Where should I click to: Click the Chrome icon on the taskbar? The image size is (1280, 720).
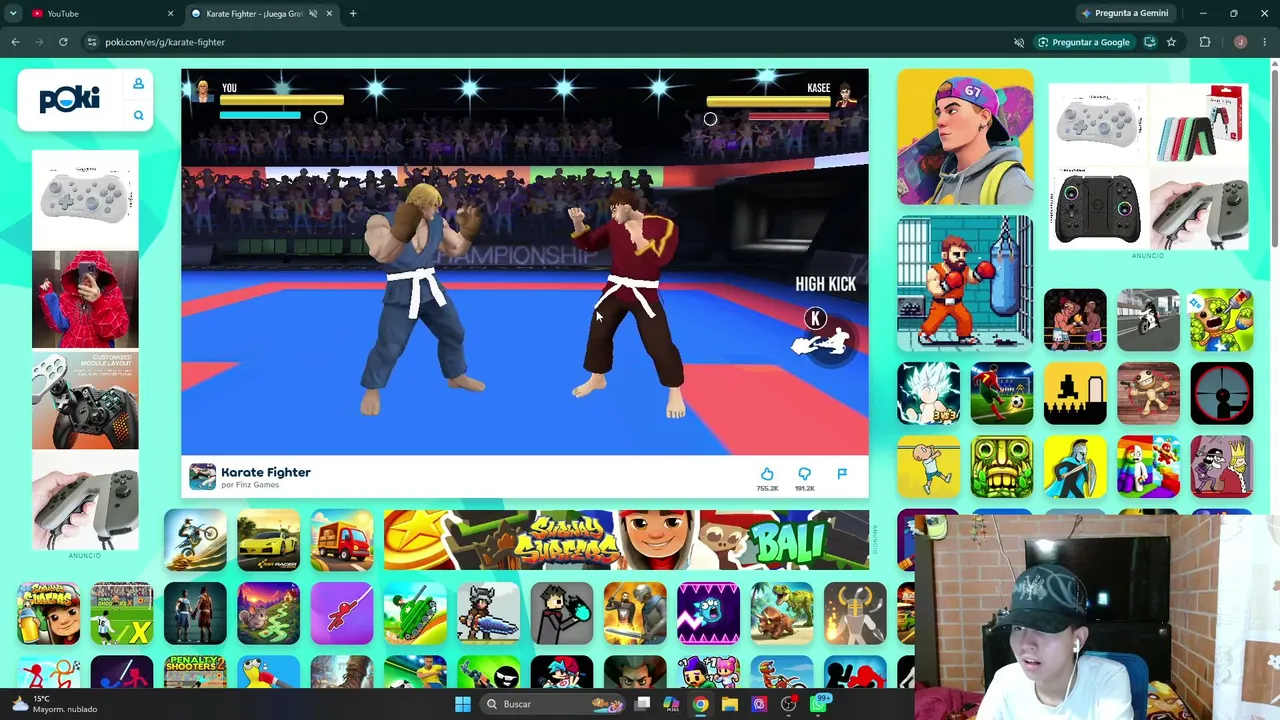(x=701, y=704)
